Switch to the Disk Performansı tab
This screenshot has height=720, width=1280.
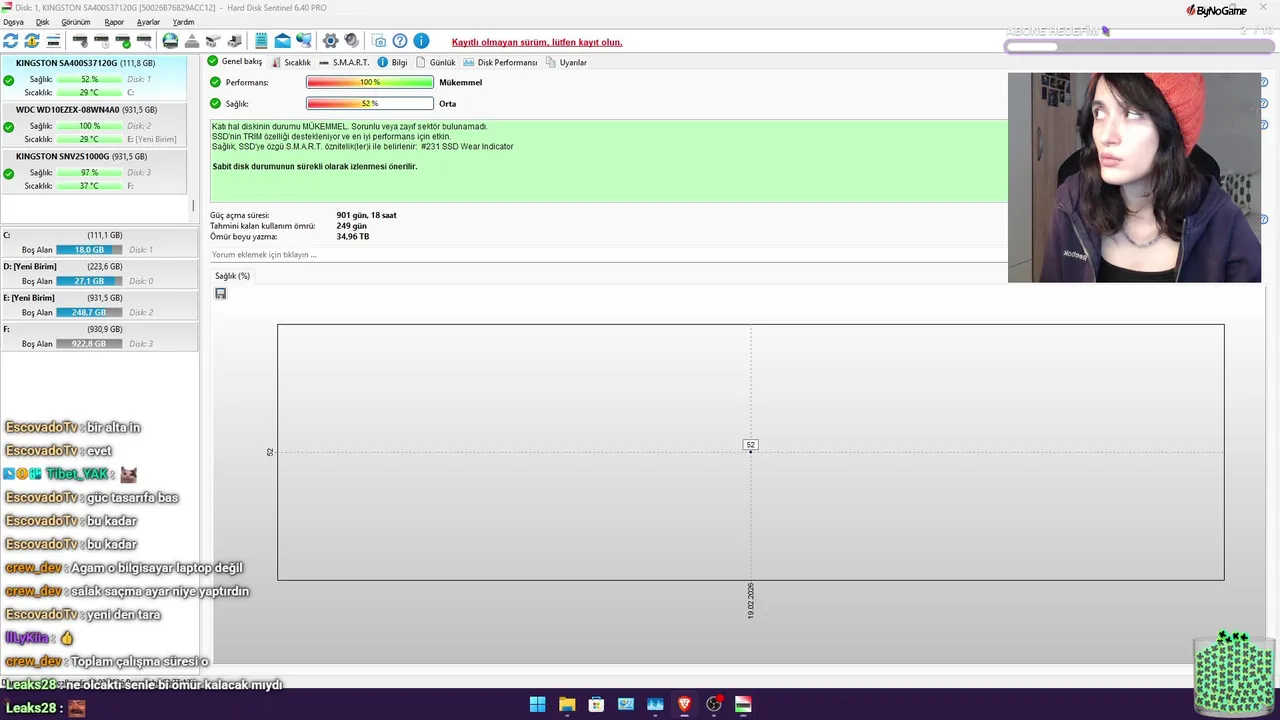click(500, 62)
